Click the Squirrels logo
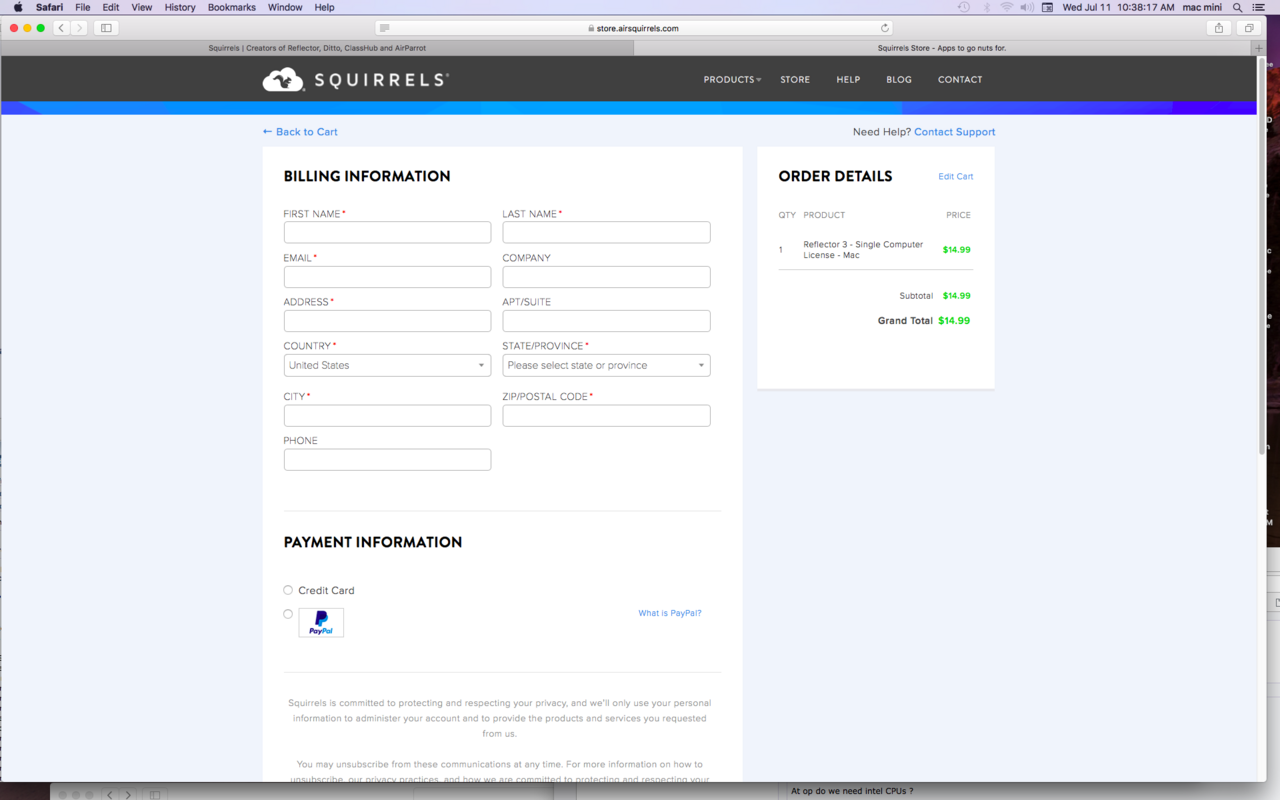This screenshot has width=1280, height=800. click(x=356, y=80)
